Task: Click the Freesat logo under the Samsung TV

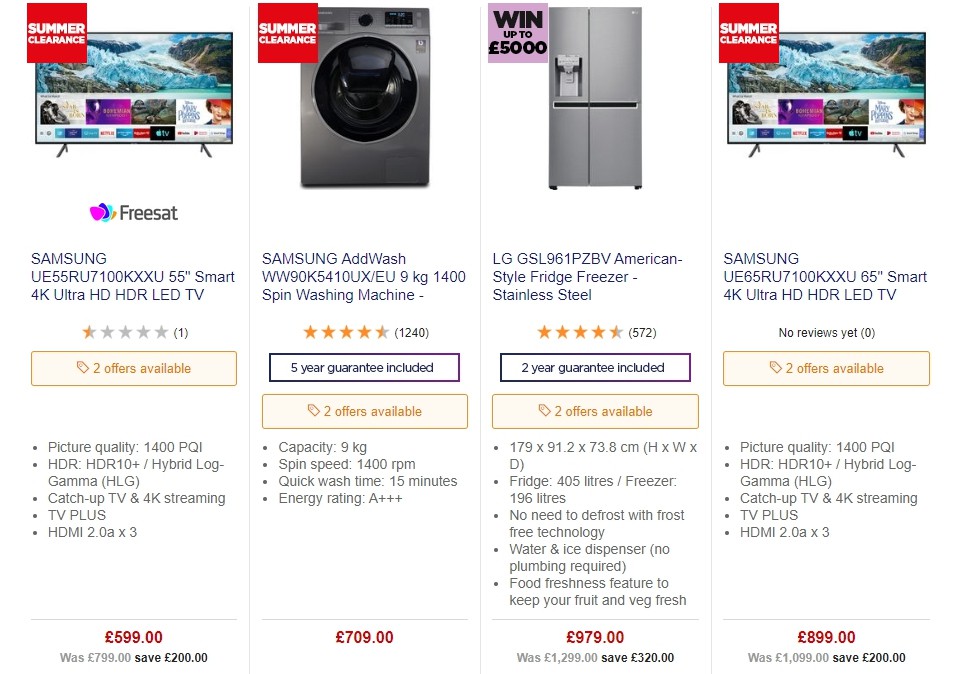Action: pos(133,212)
